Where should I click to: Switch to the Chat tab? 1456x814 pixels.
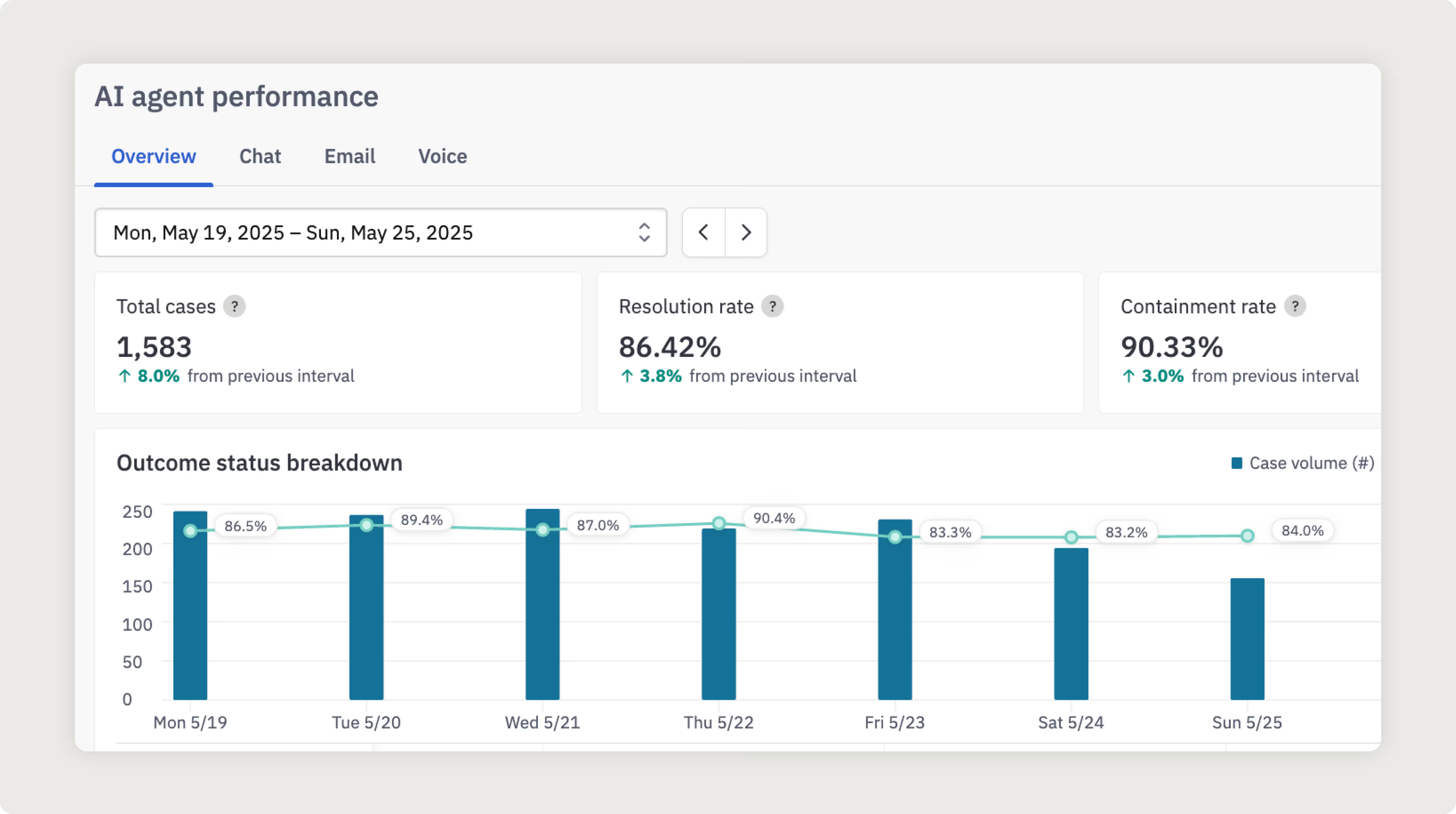[259, 157]
